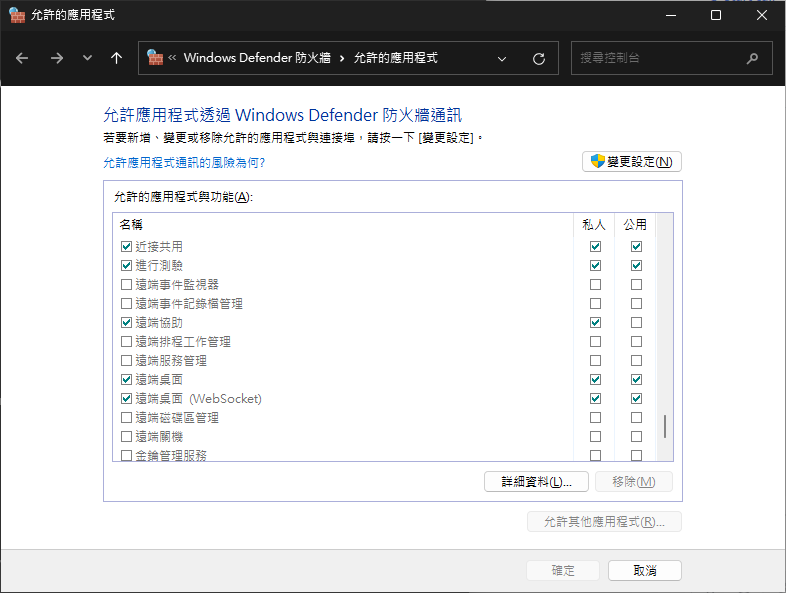786x593 pixels.
Task: Click the 私人 column header
Action: 594,225
